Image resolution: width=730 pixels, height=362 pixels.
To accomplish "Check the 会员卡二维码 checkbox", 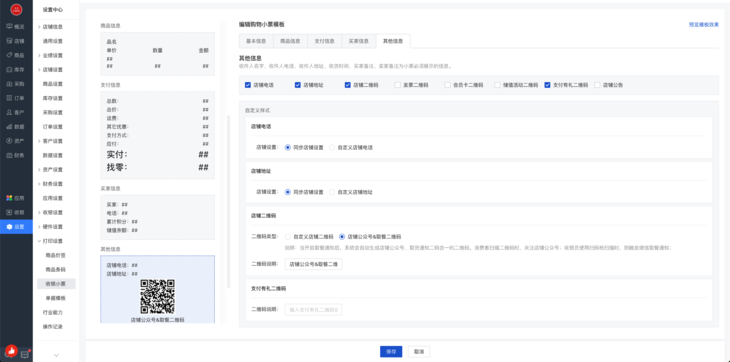I will pos(447,85).
